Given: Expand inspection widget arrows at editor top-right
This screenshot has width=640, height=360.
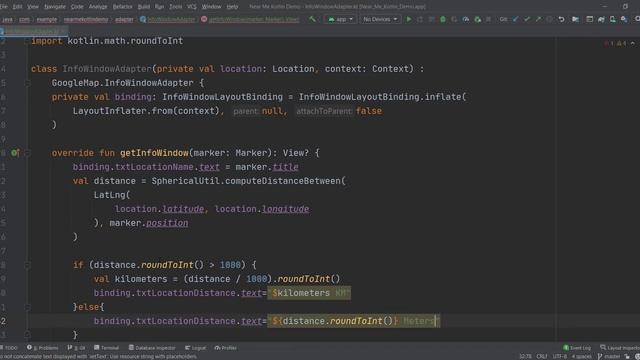Looking at the screenshot, I should point(633,43).
